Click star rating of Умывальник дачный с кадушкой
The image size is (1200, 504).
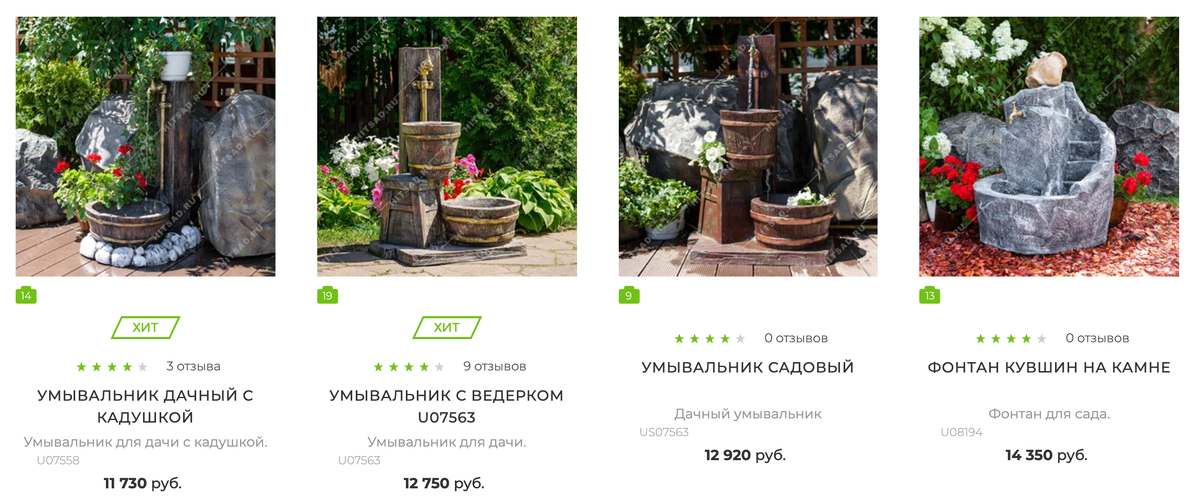pyautogui.click(x=112, y=367)
